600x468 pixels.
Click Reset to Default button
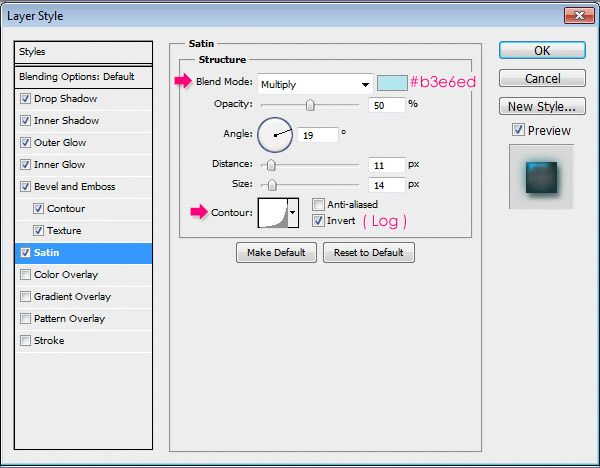pyautogui.click(x=369, y=253)
